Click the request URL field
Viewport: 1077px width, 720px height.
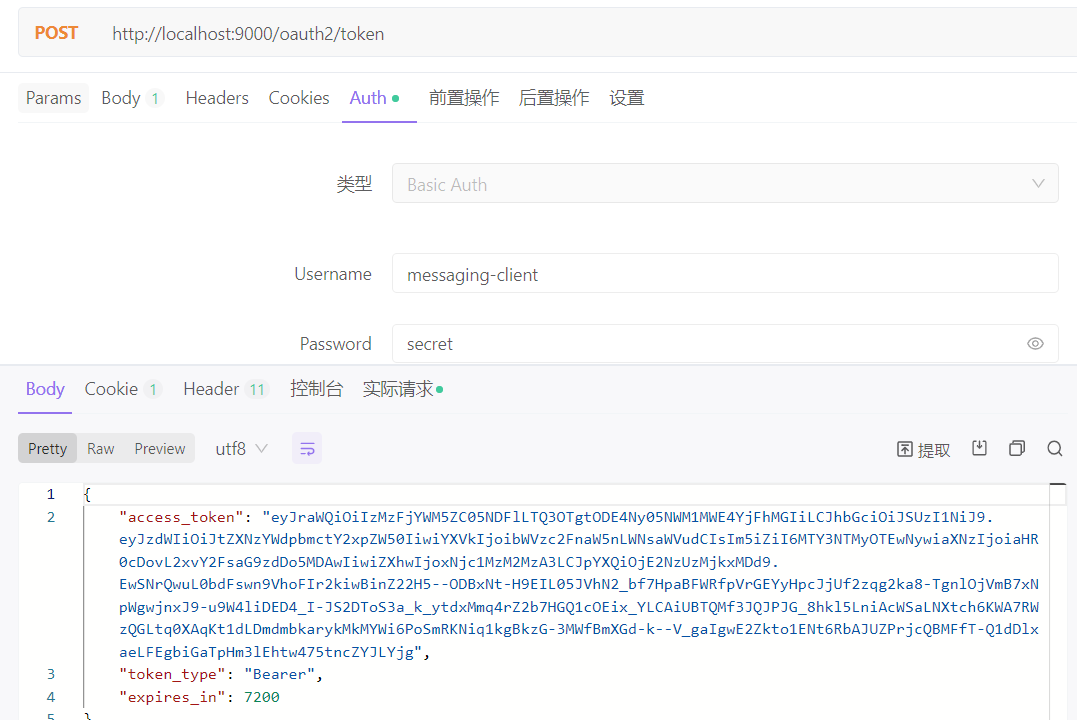(x=580, y=34)
